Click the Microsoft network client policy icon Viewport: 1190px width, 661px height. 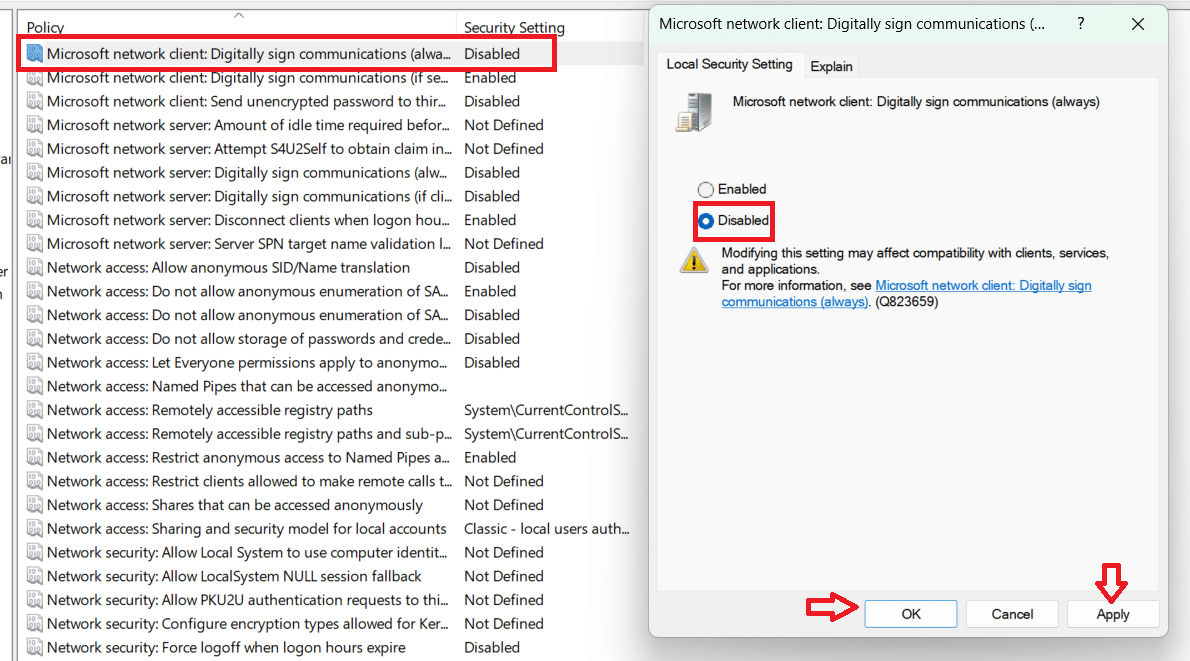point(33,54)
